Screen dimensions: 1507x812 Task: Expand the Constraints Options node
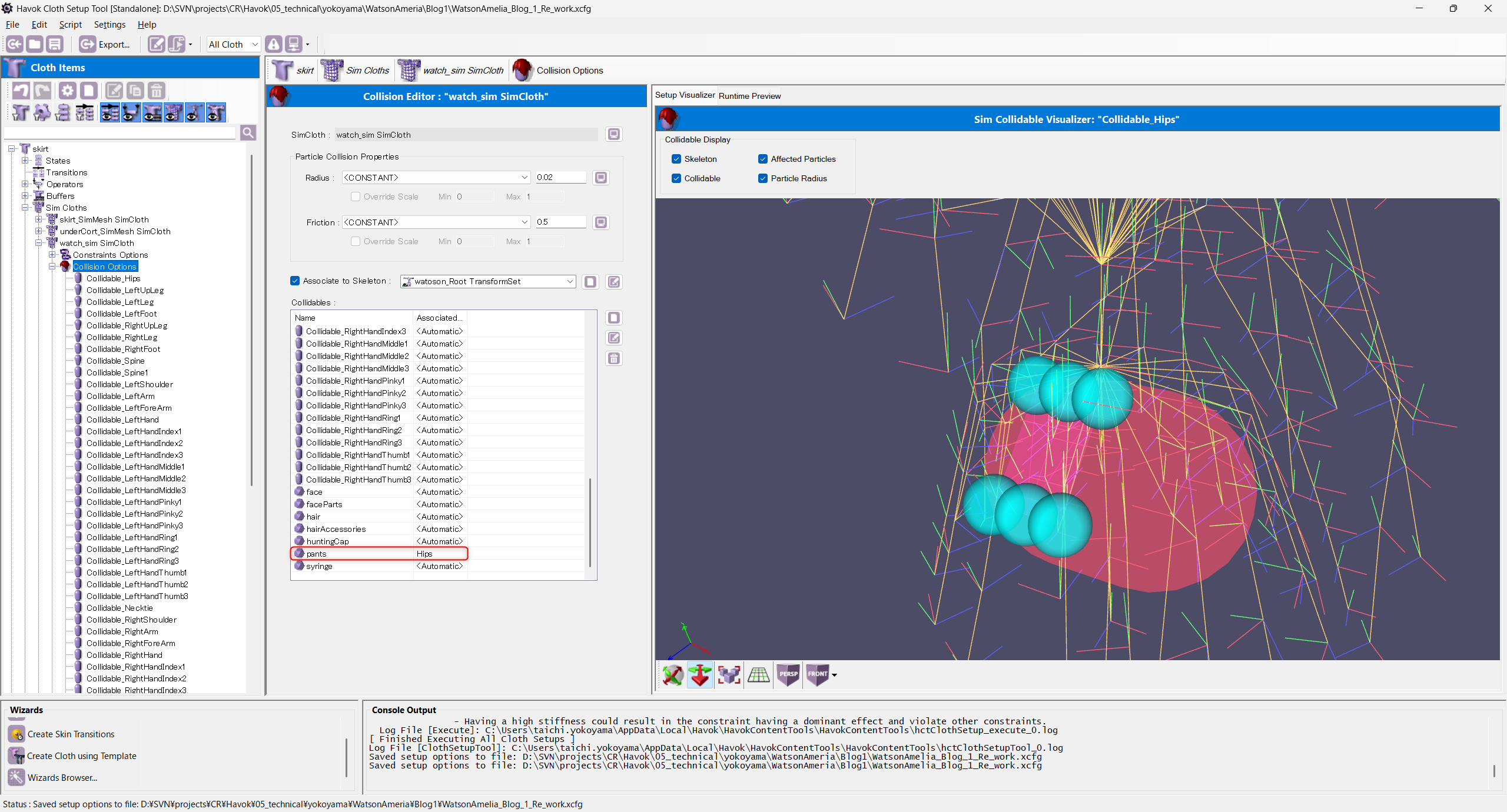52,255
